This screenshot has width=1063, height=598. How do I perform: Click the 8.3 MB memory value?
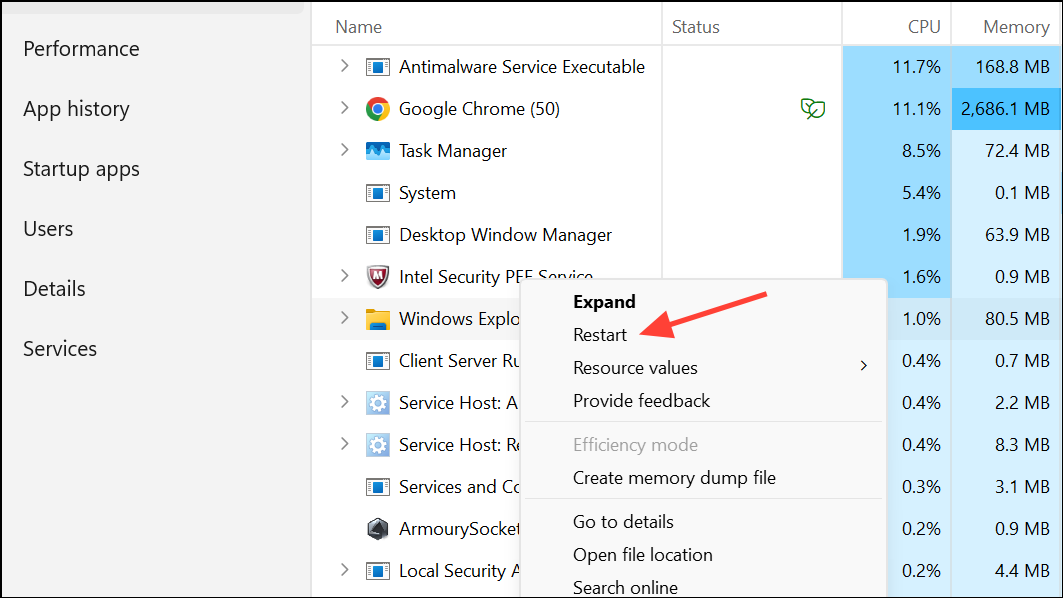pyautogui.click(x=1022, y=445)
